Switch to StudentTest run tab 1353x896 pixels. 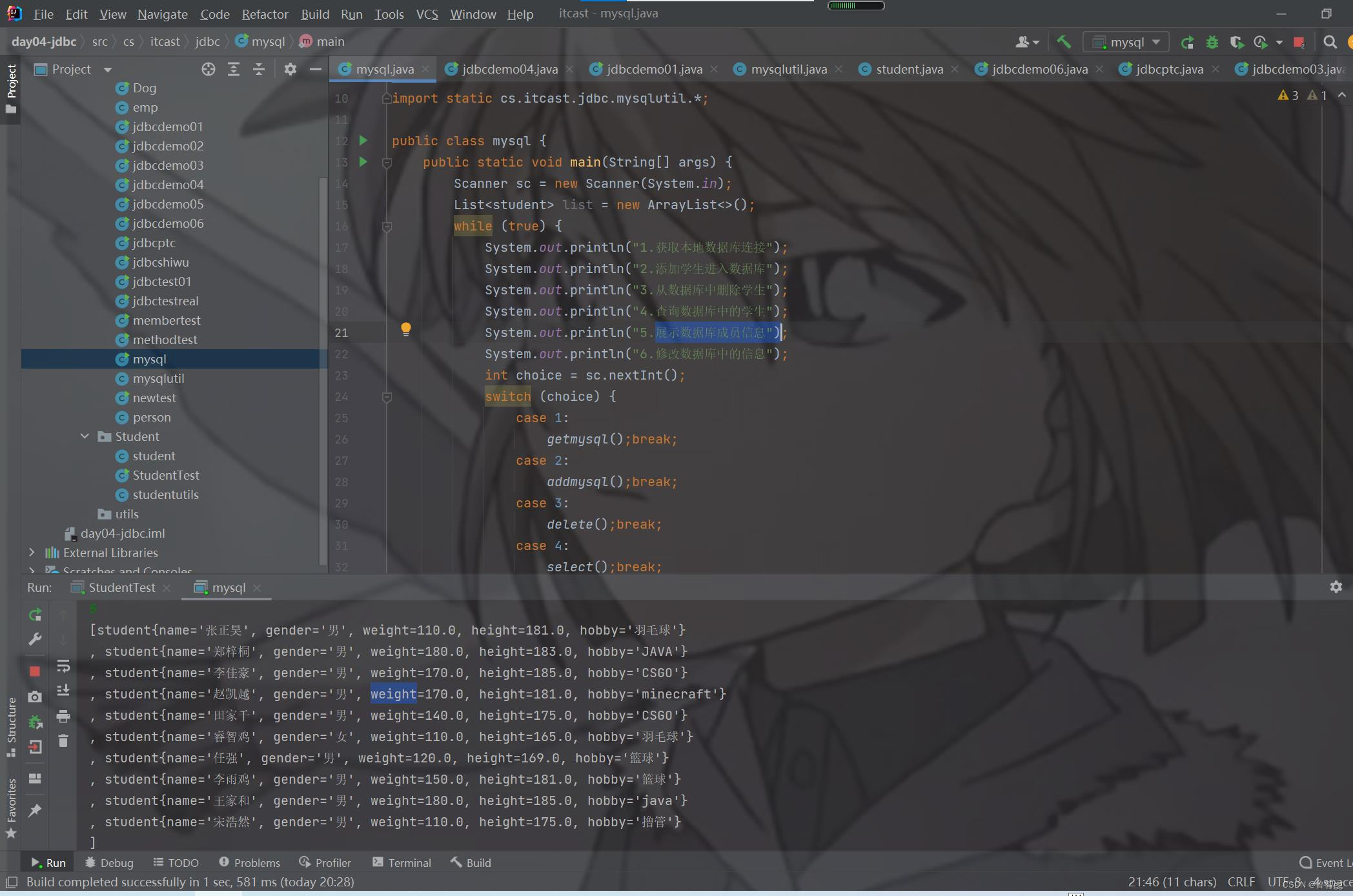click(x=121, y=587)
